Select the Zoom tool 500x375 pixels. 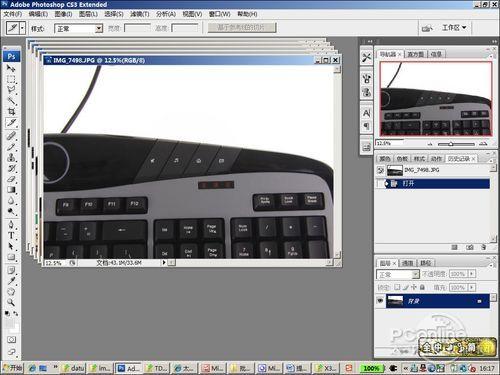11,302
